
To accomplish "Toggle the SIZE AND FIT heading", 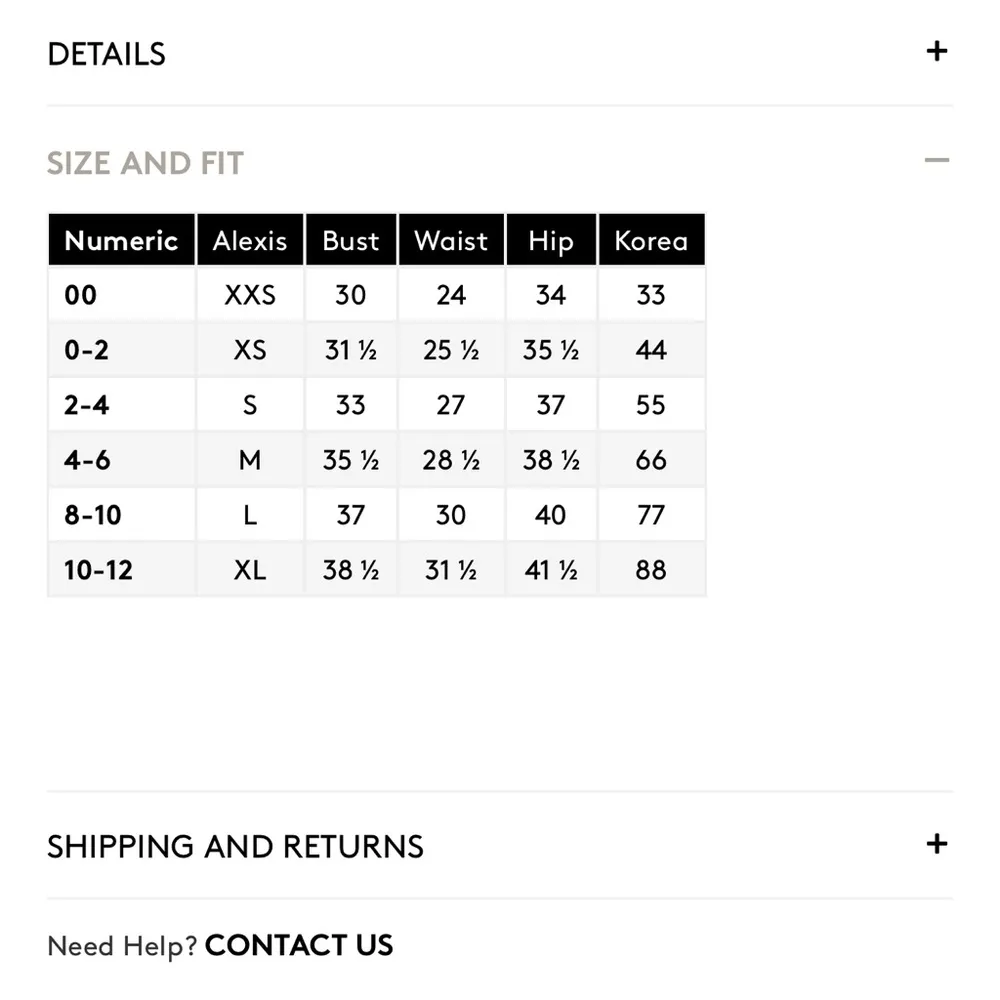I will click(x=146, y=163).
